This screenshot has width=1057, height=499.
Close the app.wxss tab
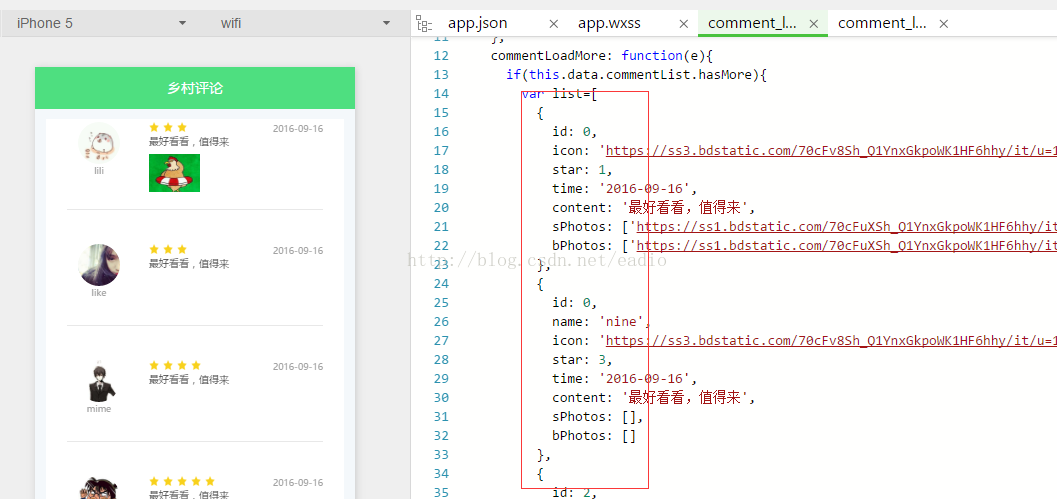(684, 24)
